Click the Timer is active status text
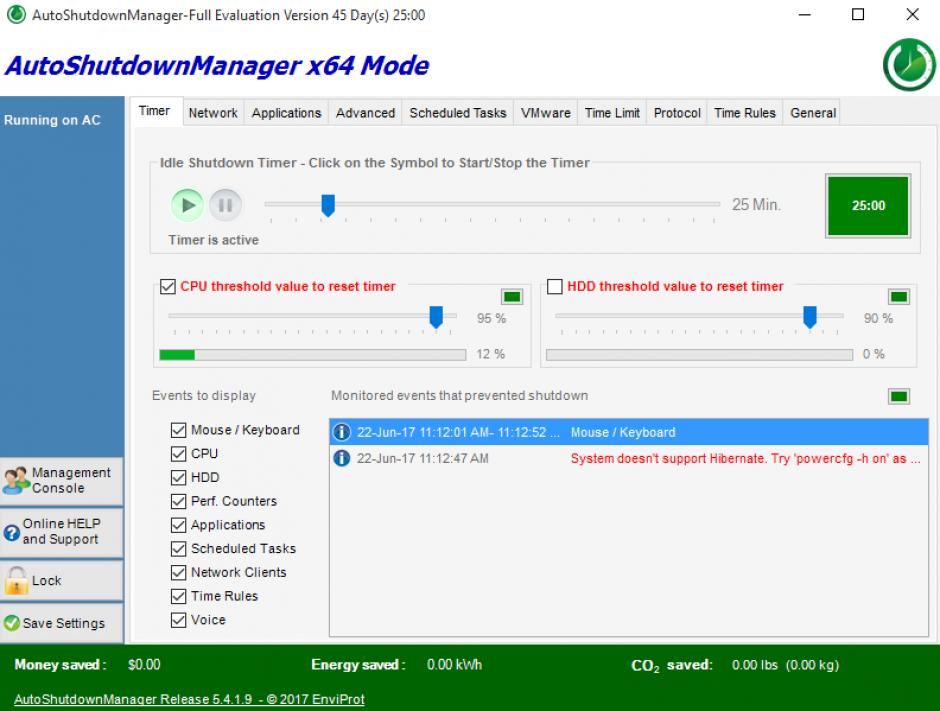940x711 pixels. (x=213, y=240)
